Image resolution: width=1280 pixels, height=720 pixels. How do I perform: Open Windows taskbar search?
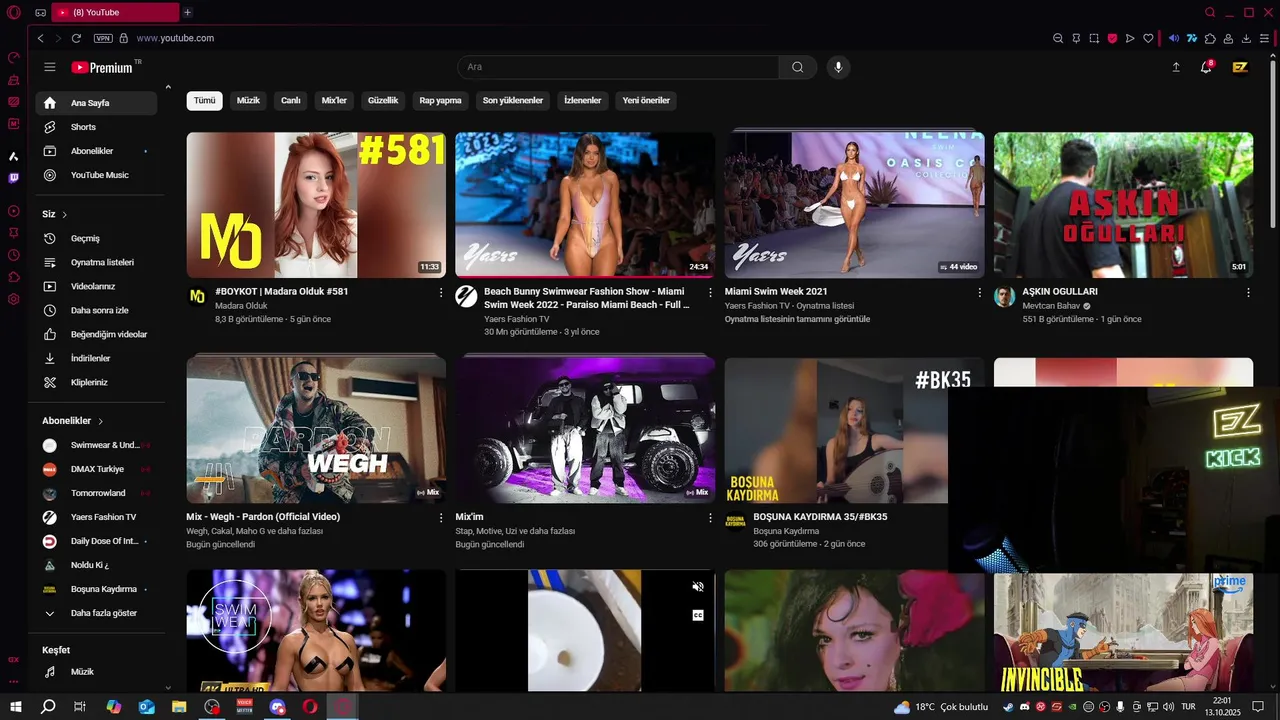[48, 707]
